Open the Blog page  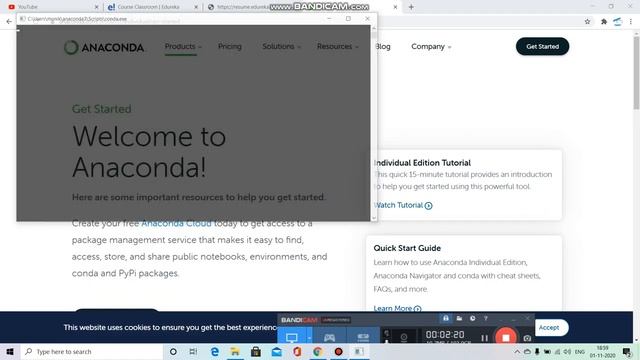point(383,47)
